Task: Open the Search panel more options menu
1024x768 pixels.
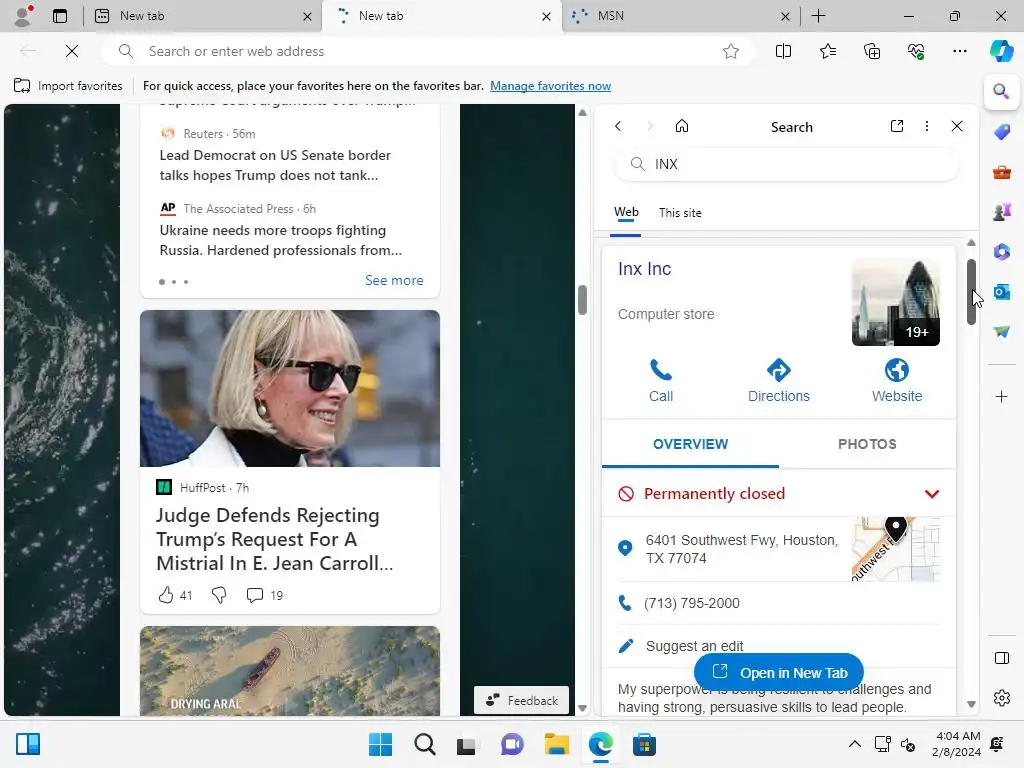Action: (x=927, y=126)
